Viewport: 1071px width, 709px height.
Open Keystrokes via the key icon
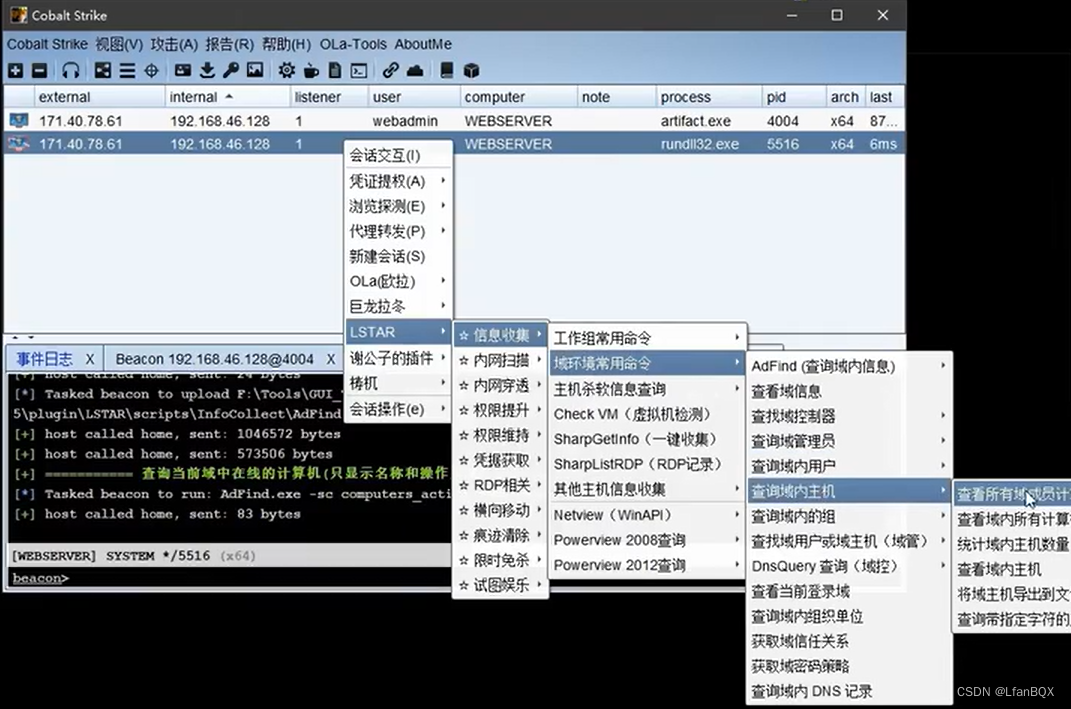click(231, 70)
